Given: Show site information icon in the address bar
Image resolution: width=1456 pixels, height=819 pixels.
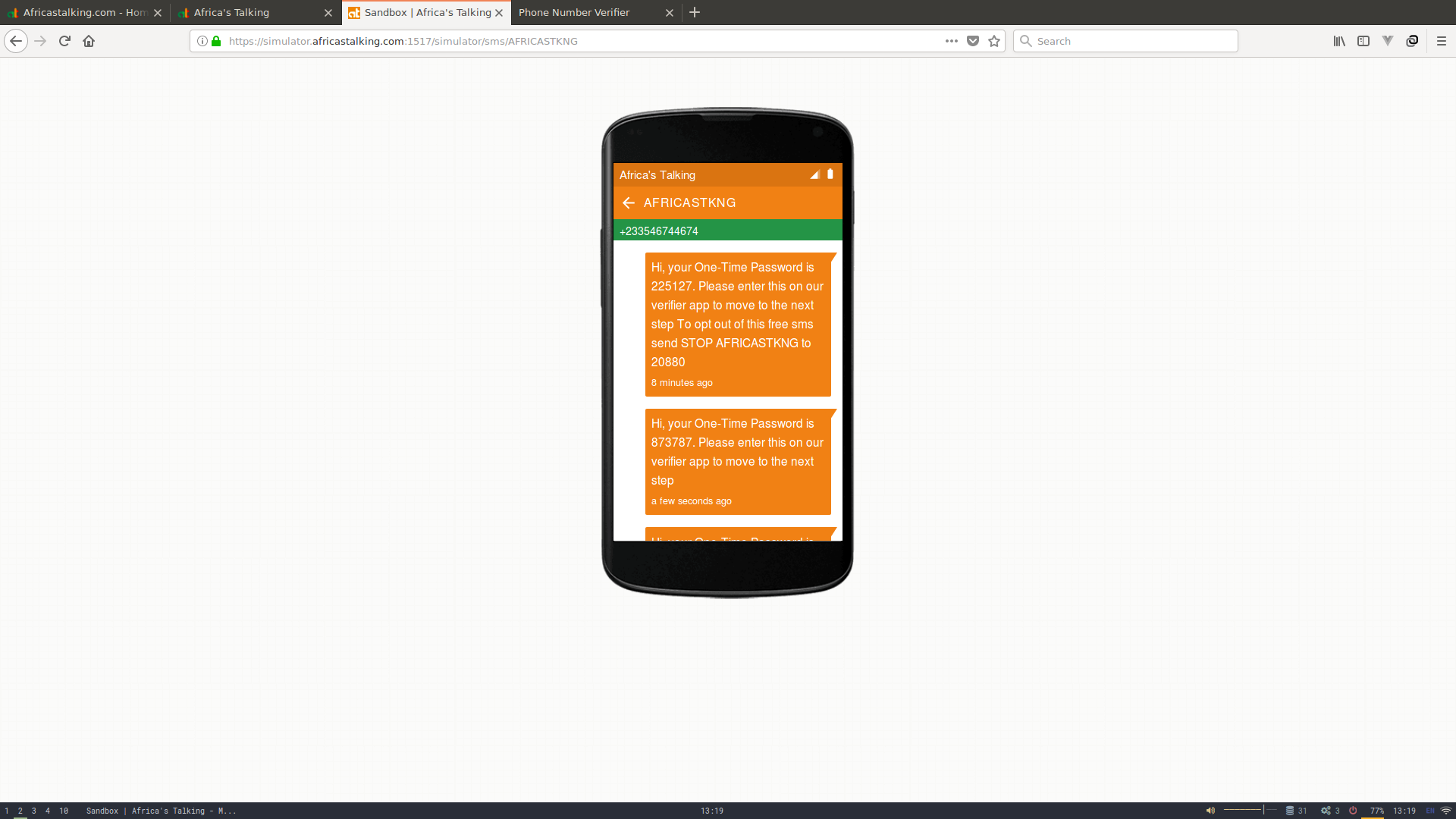Looking at the screenshot, I should (x=202, y=41).
